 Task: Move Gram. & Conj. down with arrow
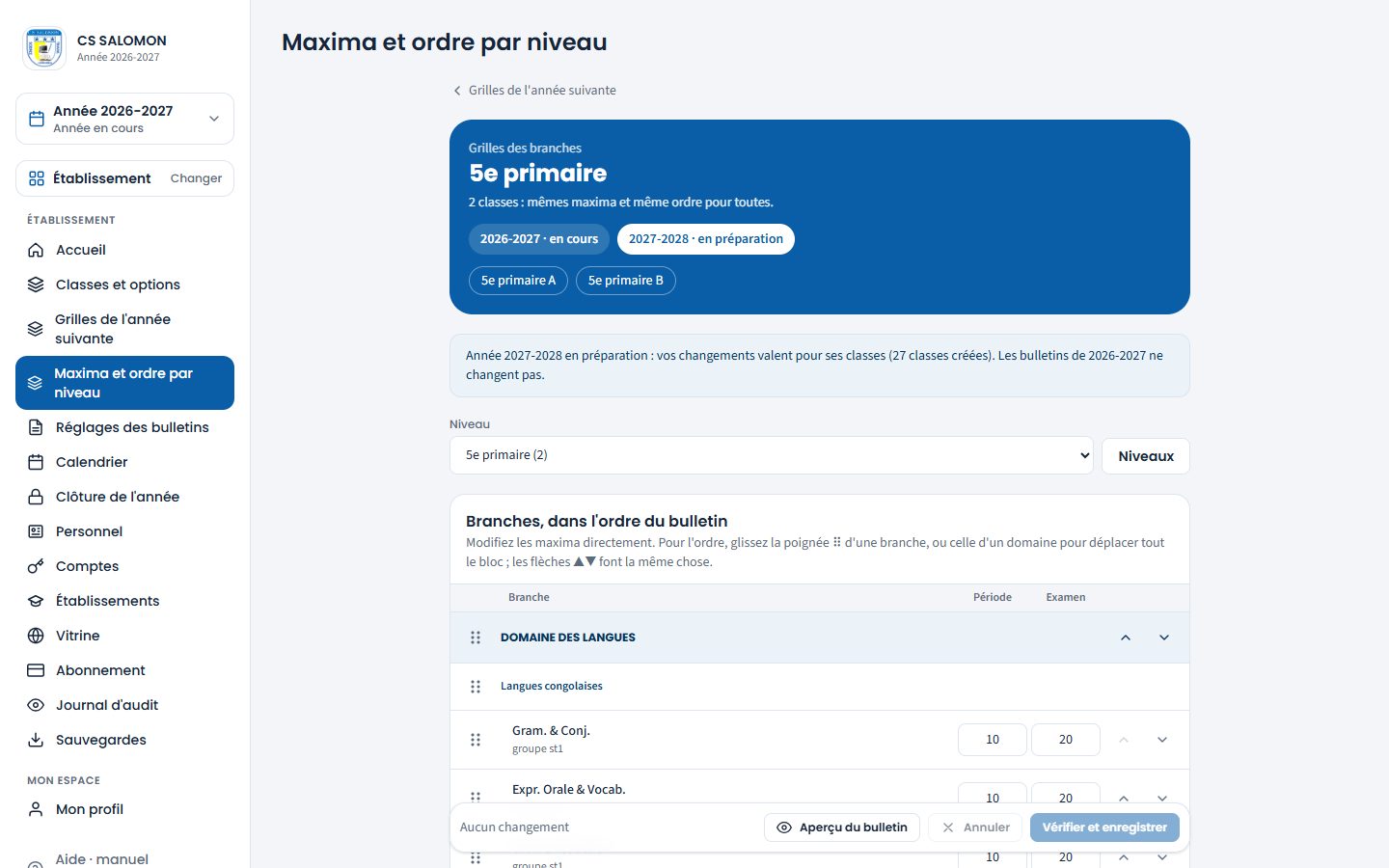[1162, 740]
